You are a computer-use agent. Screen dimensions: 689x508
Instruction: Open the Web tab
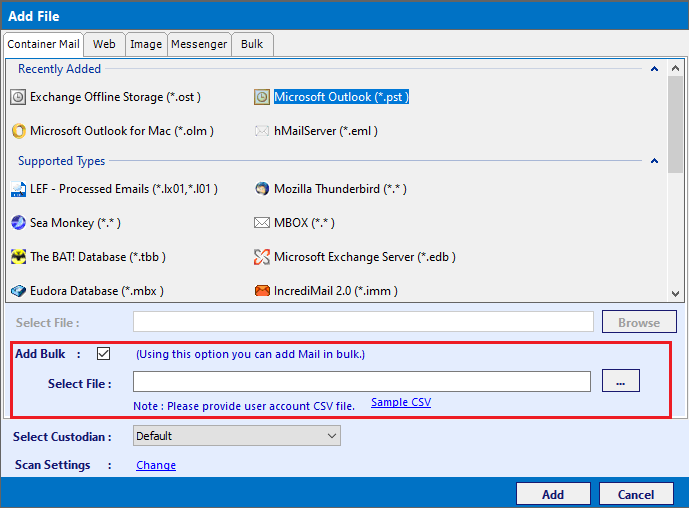[104, 44]
